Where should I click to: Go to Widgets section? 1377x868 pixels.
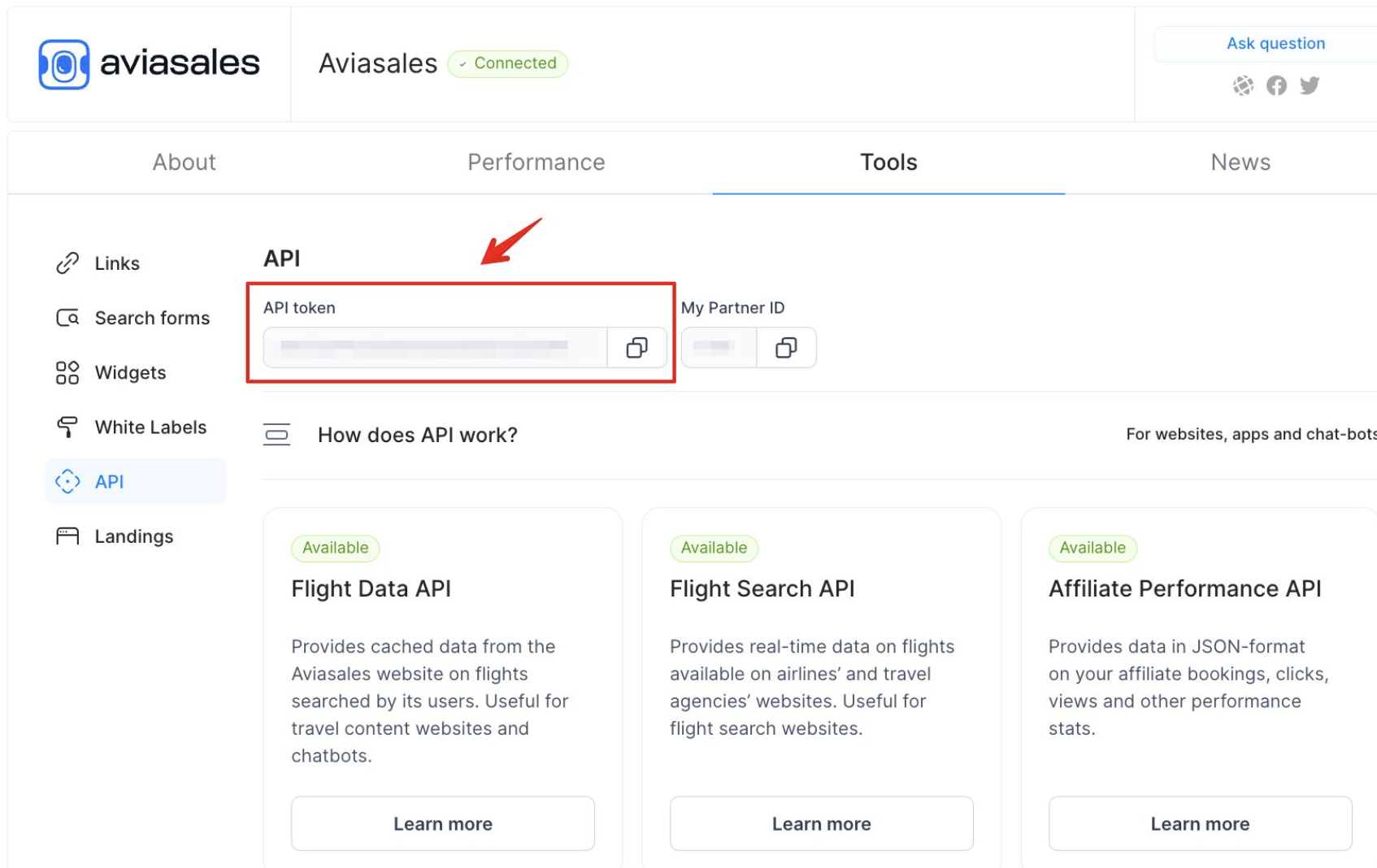pos(130,372)
